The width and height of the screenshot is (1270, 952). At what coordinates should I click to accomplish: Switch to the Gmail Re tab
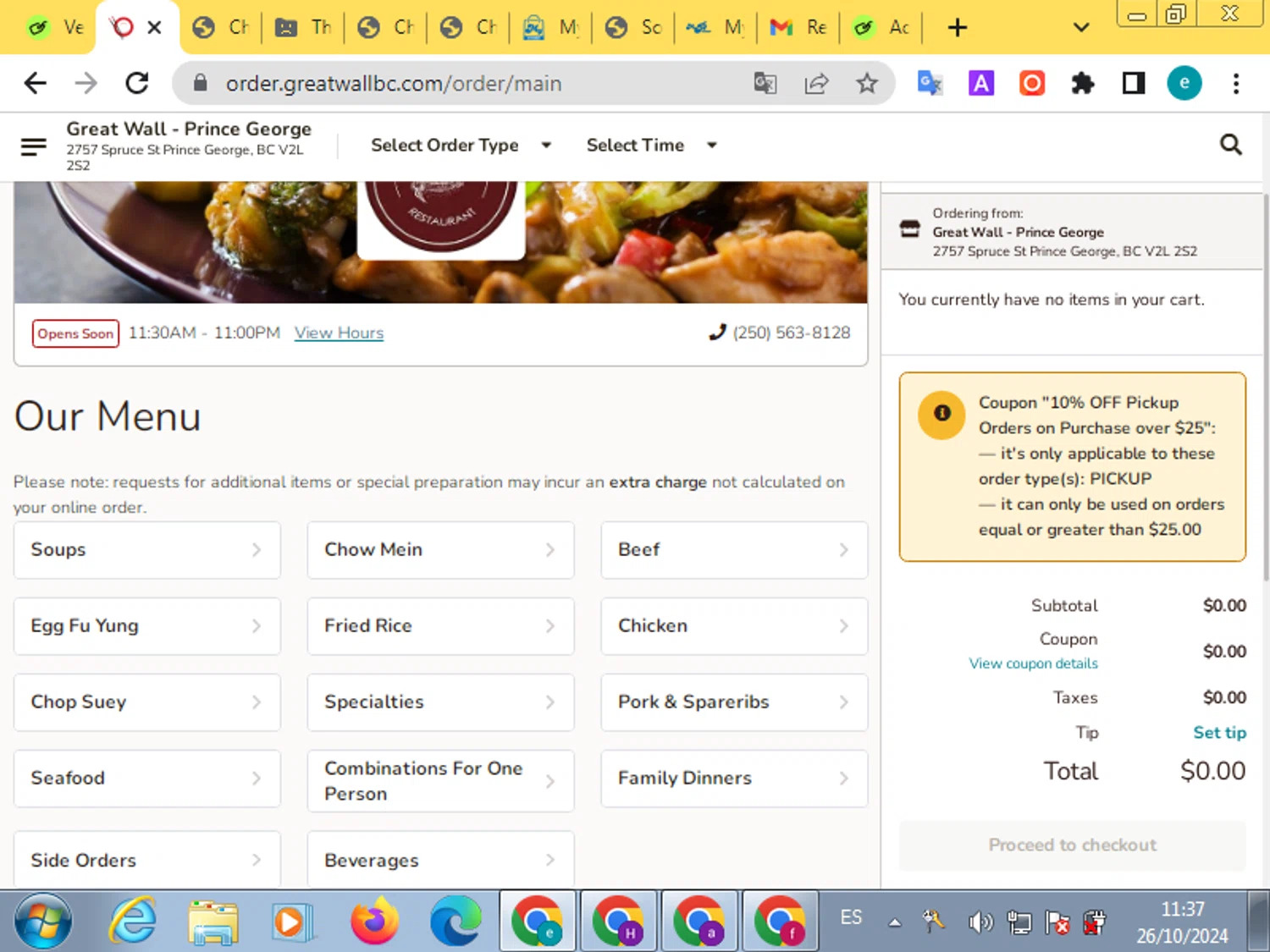click(x=798, y=28)
